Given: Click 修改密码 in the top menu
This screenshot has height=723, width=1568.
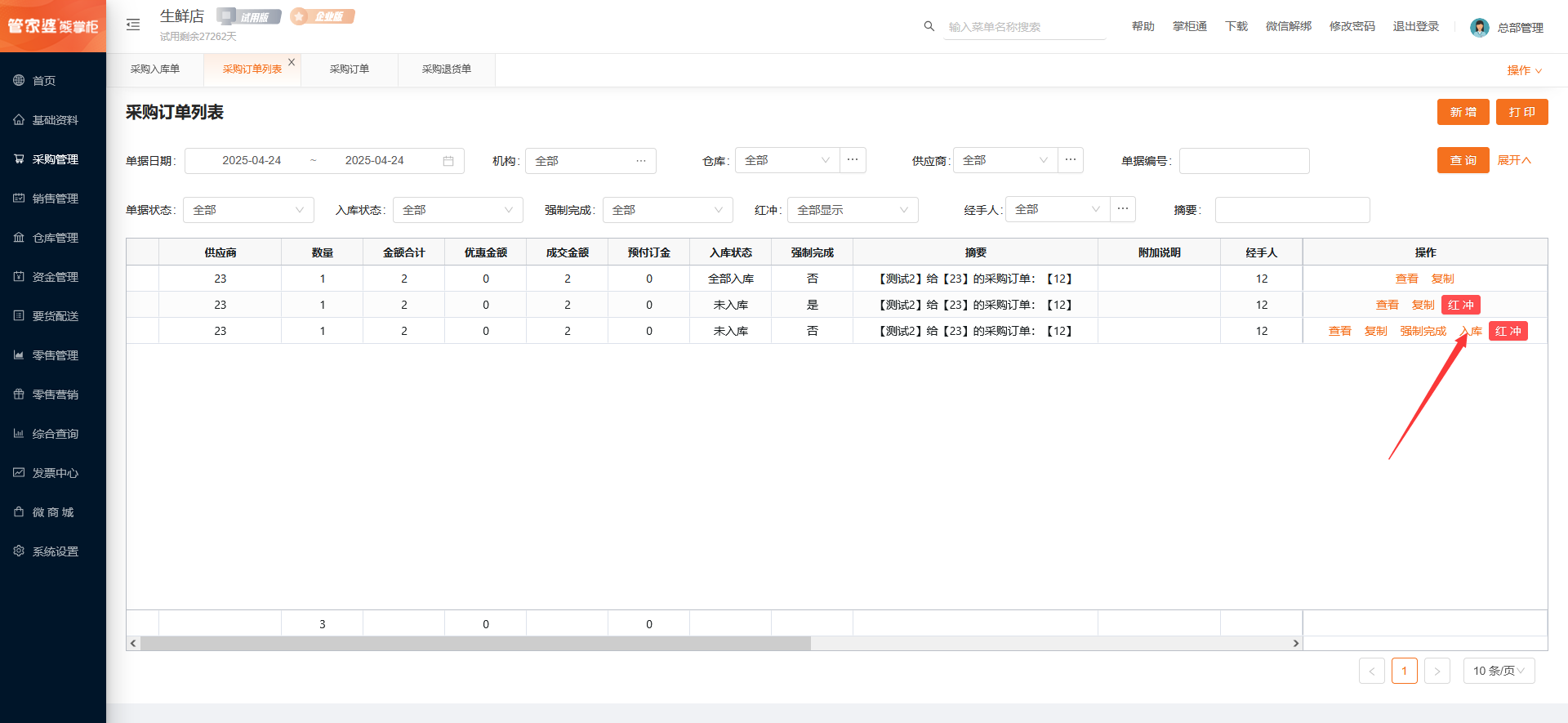Looking at the screenshot, I should point(1352,26).
